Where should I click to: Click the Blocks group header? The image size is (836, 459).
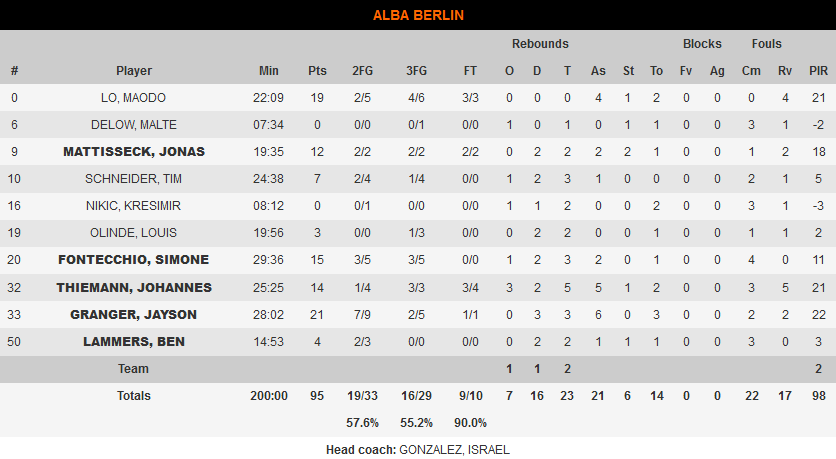point(702,44)
